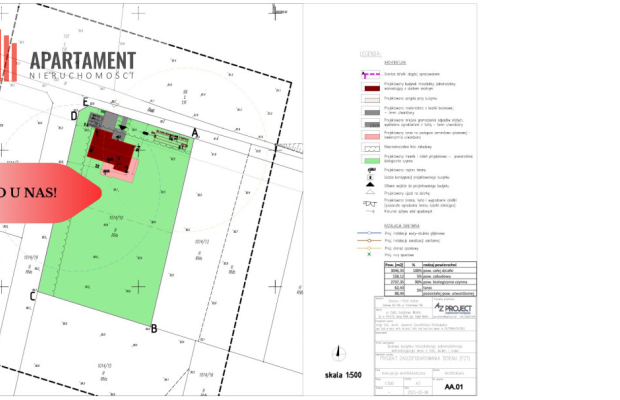
Task: Select plot corner marker B
Action: click(153, 328)
